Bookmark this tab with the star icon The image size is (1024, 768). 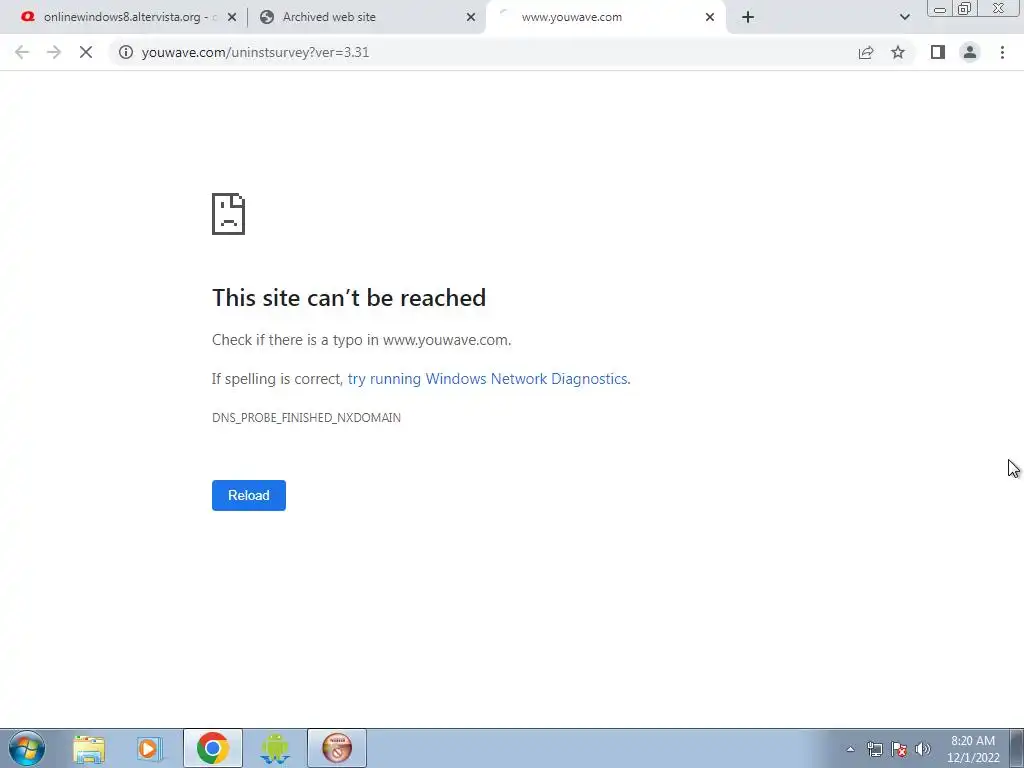[x=898, y=52]
